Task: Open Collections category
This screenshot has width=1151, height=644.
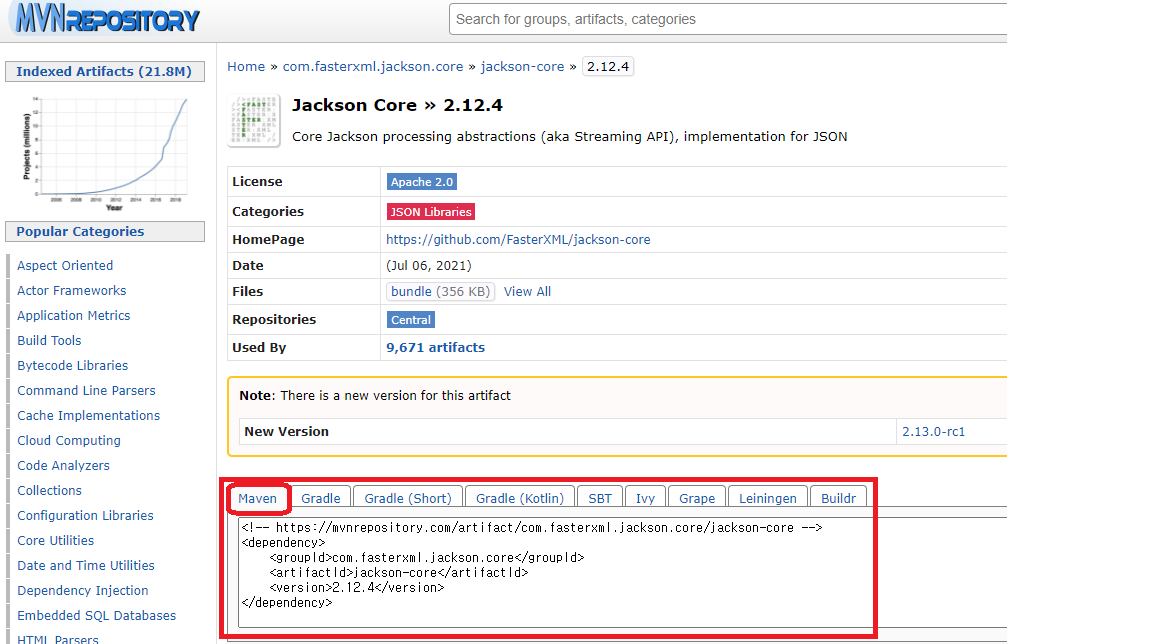Action: click(49, 491)
